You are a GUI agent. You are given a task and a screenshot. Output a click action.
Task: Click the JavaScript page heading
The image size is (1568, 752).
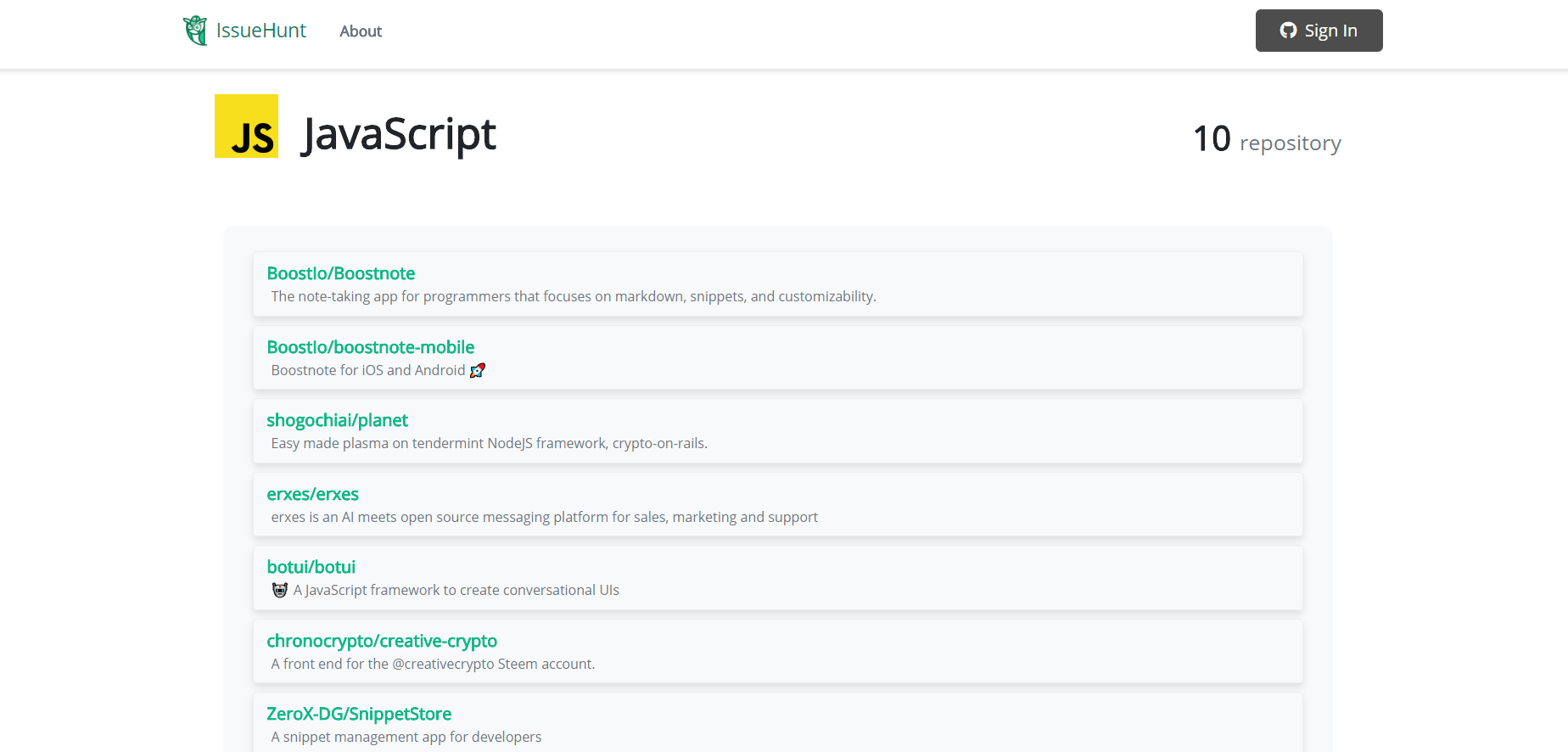pyautogui.click(x=399, y=135)
